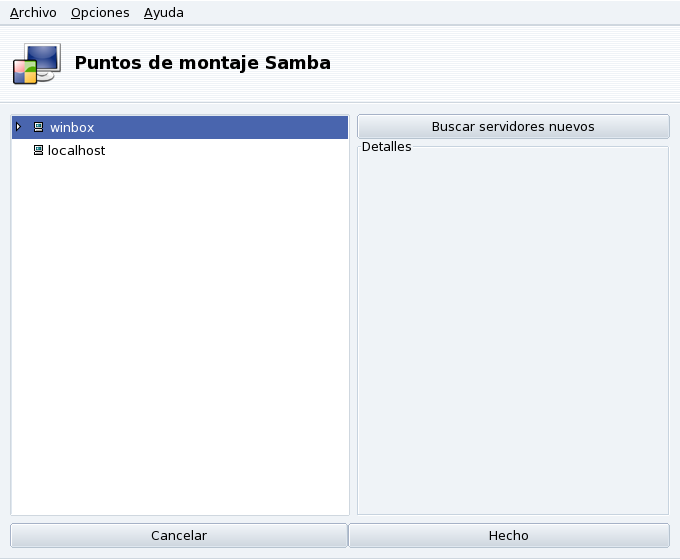Expand the winbox server tree node
This screenshot has height=560, width=680.
click(18, 127)
